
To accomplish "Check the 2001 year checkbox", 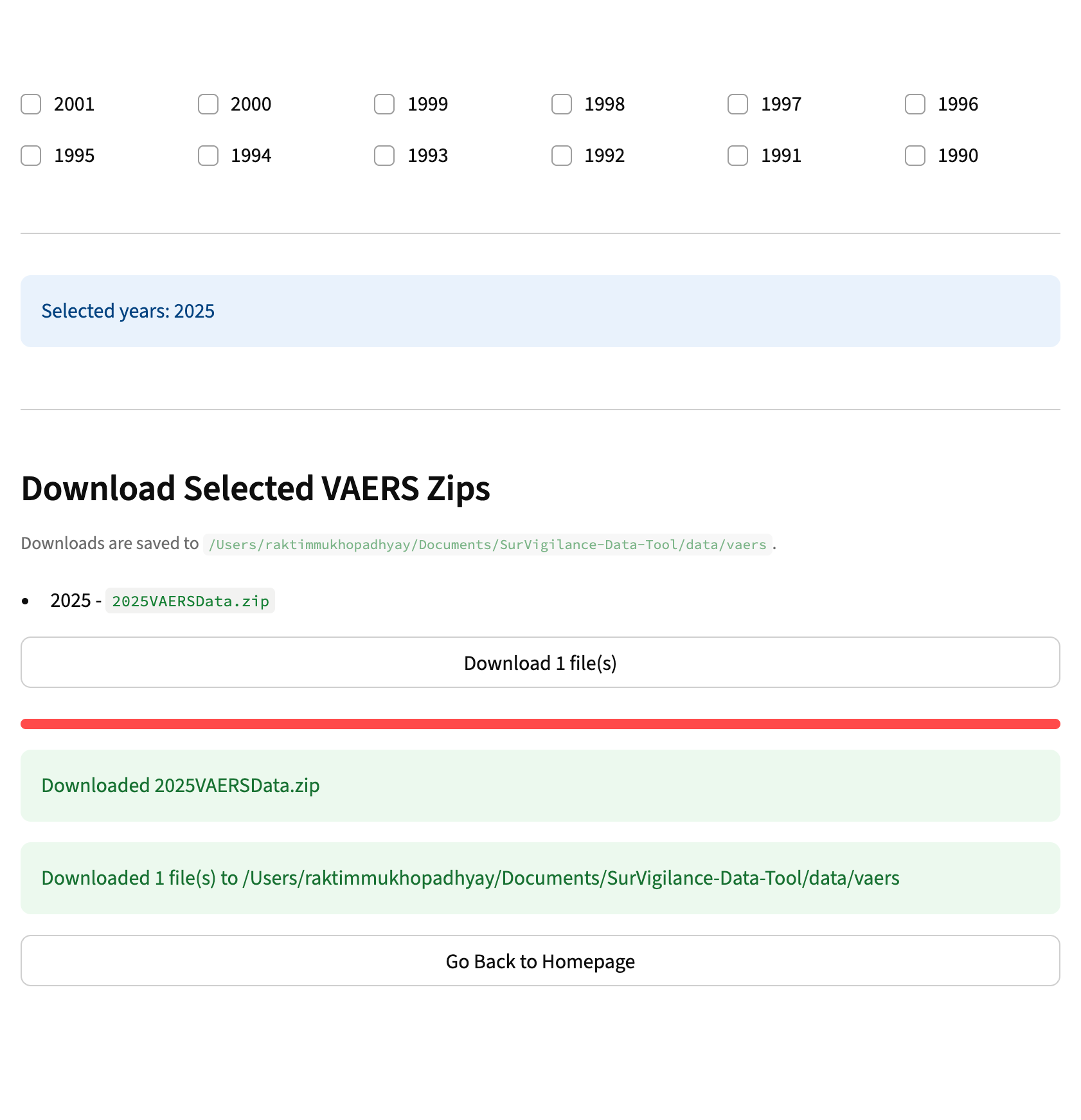I will pyautogui.click(x=31, y=104).
